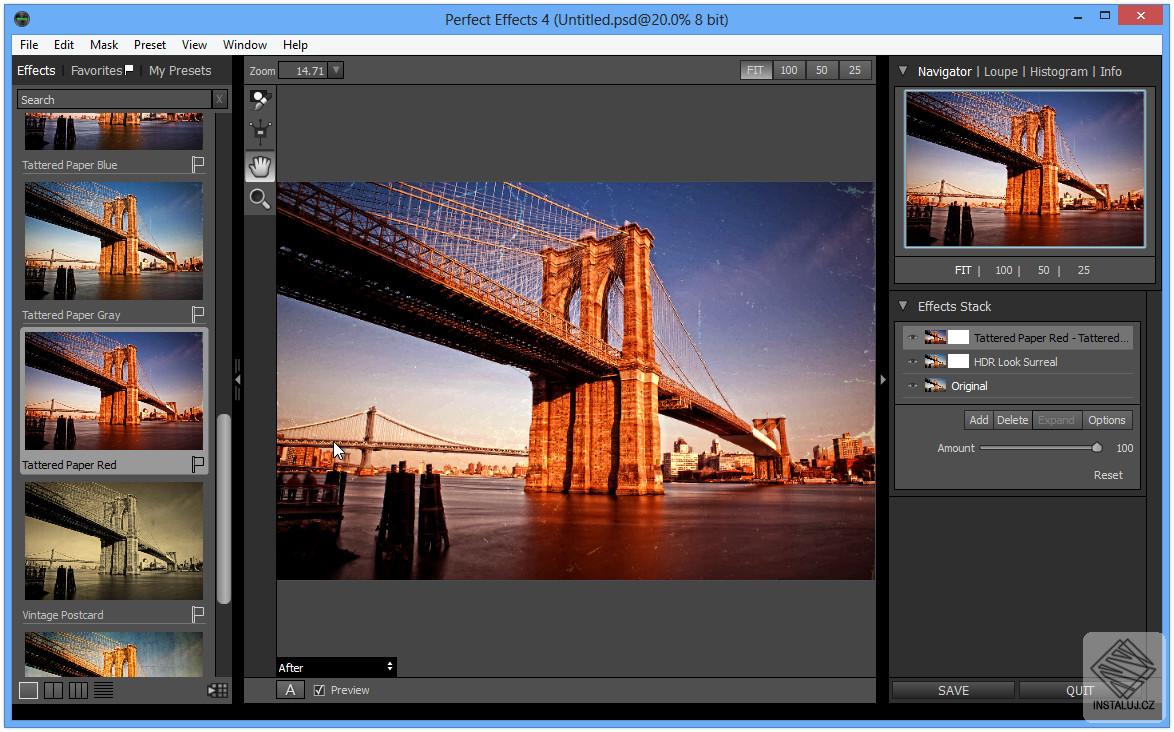Select the masking brush tool

click(x=260, y=100)
